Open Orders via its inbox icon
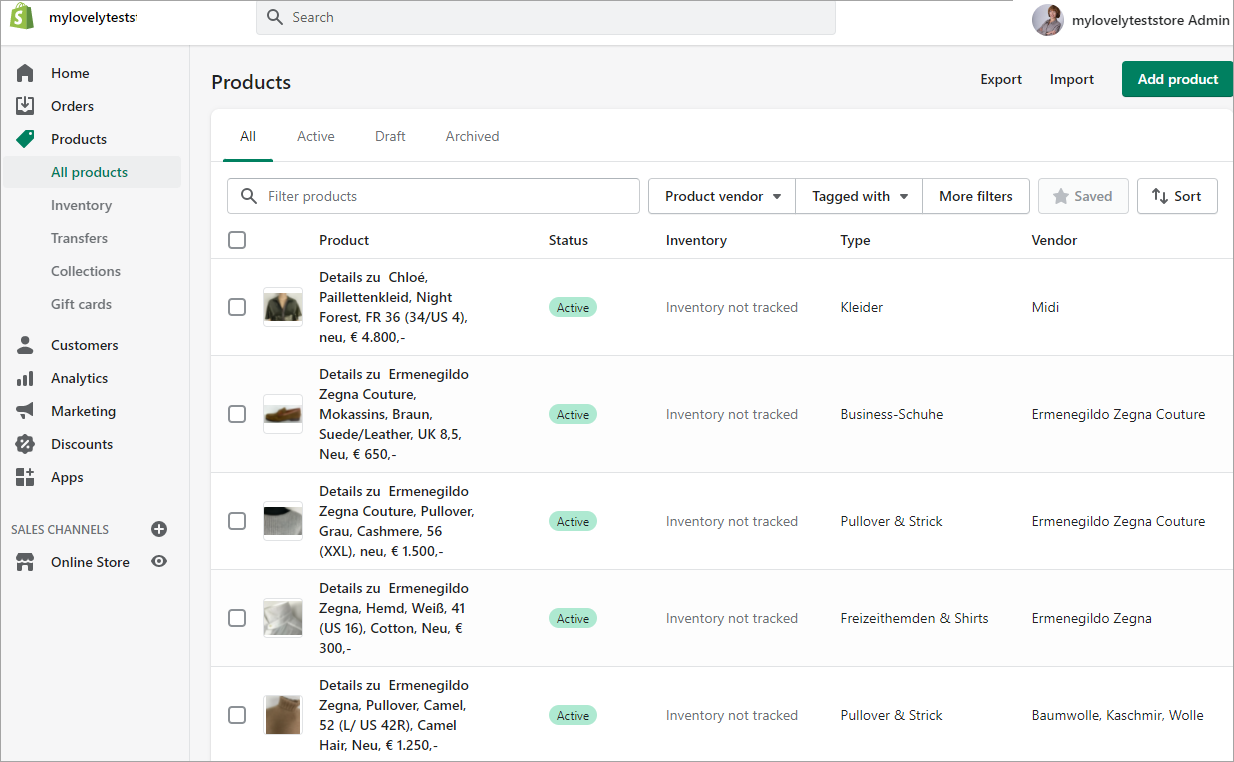Image resolution: width=1234 pixels, height=762 pixels. pyautogui.click(x=25, y=106)
